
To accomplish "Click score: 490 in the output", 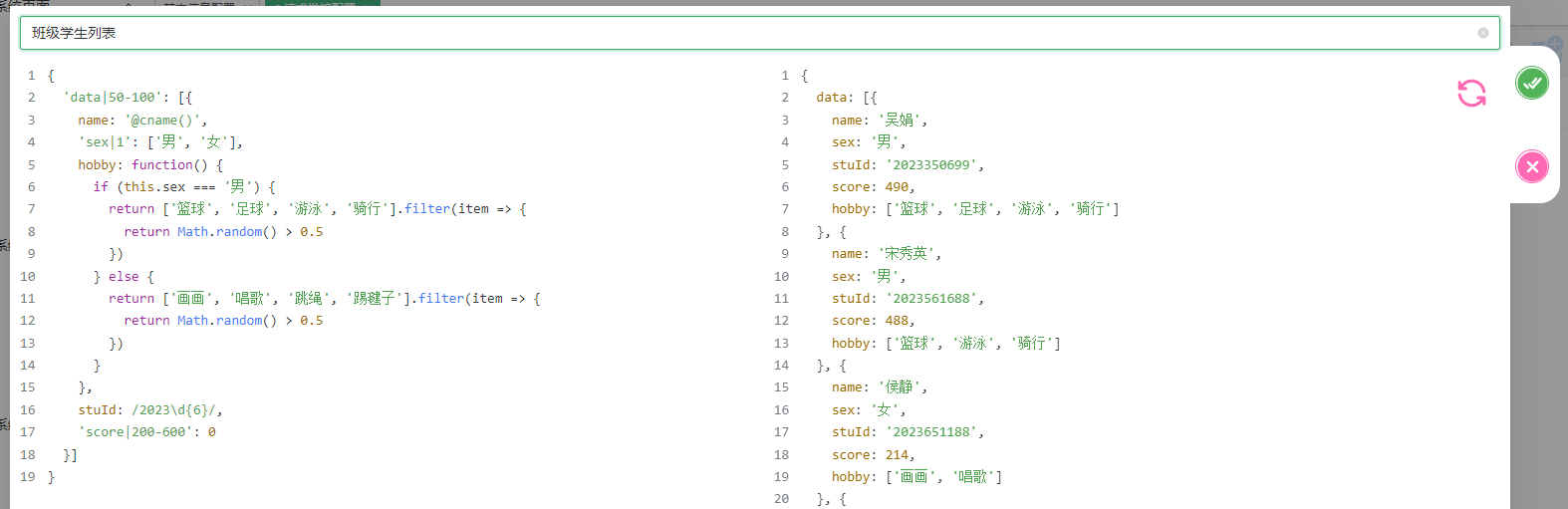I will [x=873, y=187].
